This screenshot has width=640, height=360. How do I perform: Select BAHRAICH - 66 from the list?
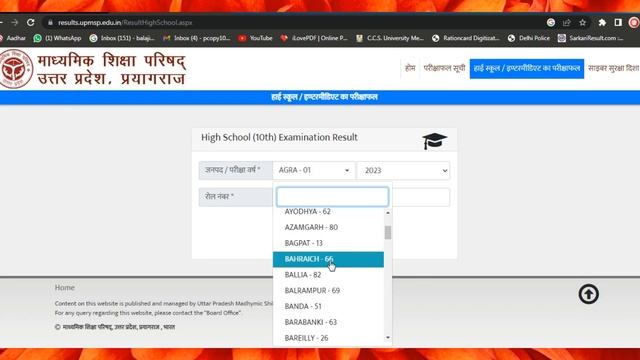328,259
